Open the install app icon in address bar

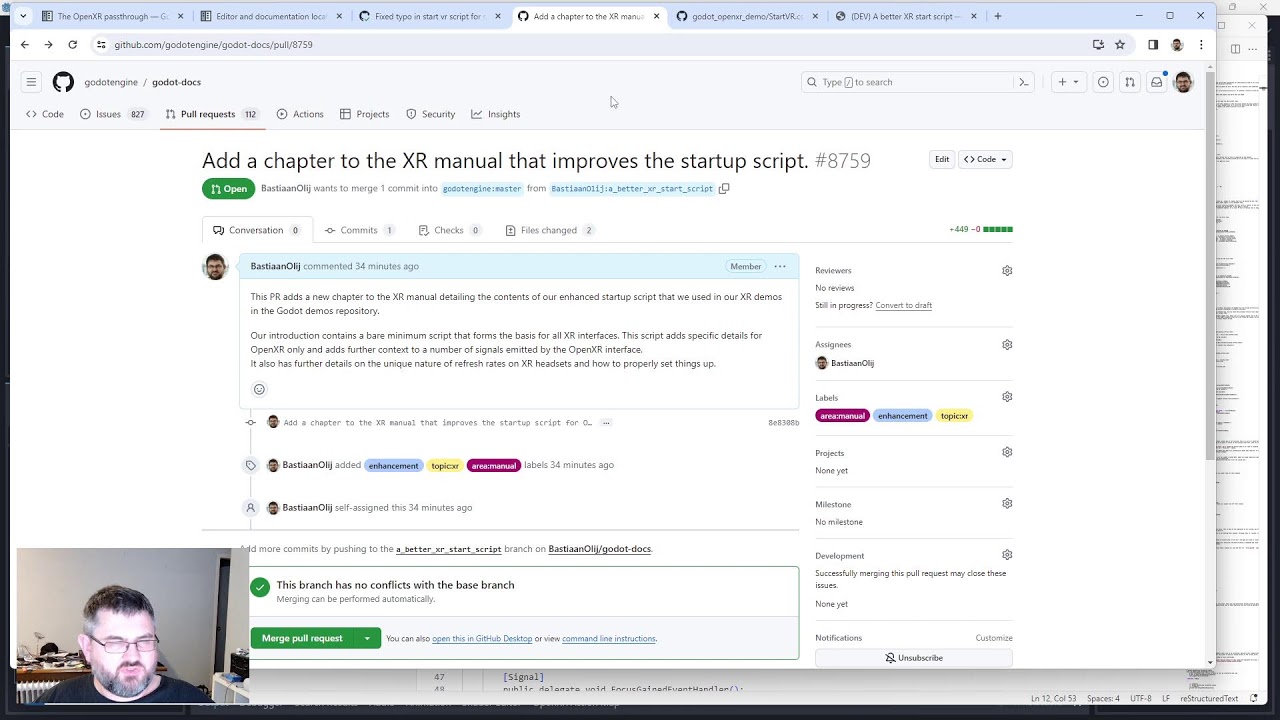click(1098, 44)
